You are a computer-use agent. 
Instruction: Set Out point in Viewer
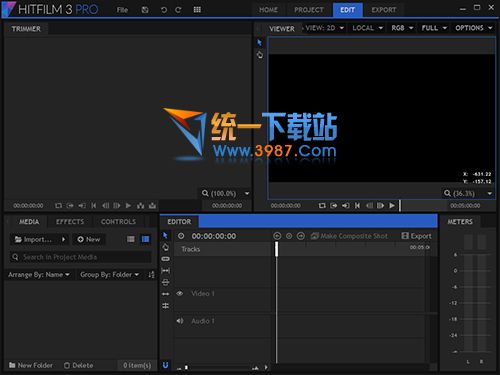pyautogui.click(x=346, y=206)
